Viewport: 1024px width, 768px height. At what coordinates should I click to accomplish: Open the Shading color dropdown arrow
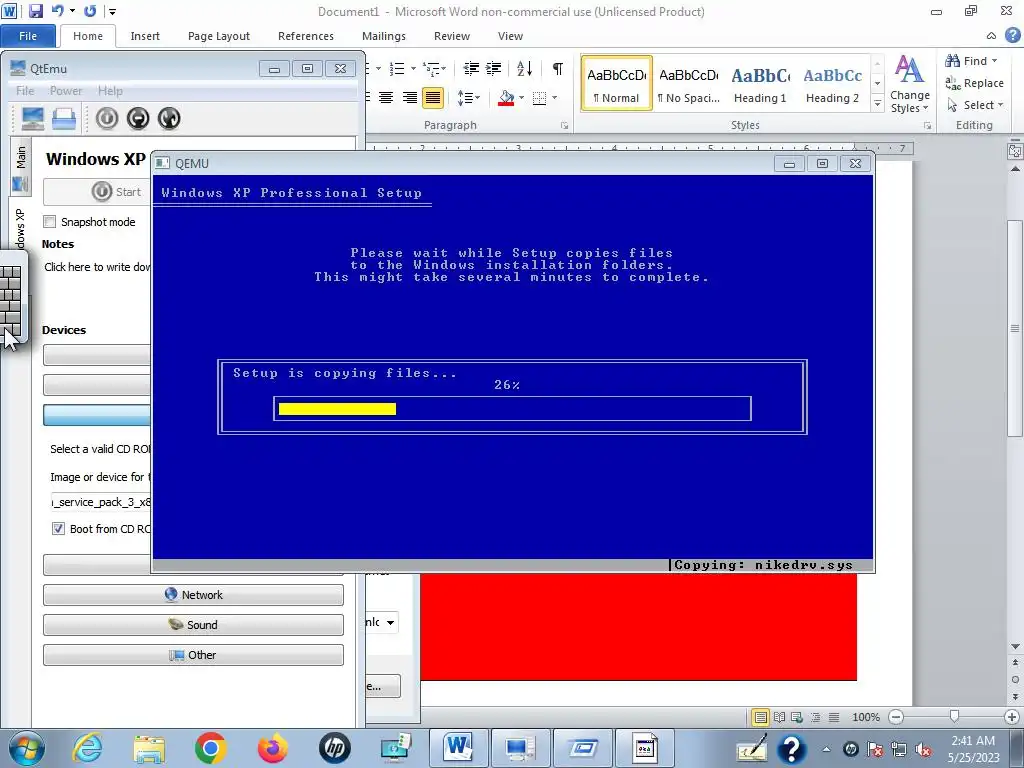click(522, 98)
